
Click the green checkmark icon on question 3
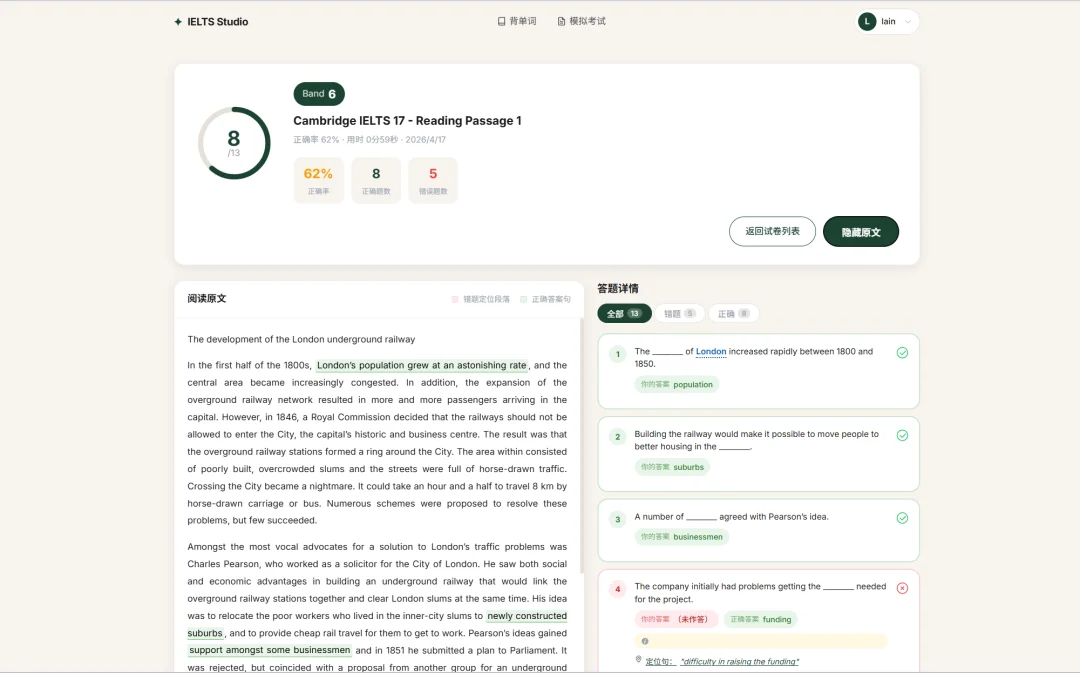(x=902, y=518)
